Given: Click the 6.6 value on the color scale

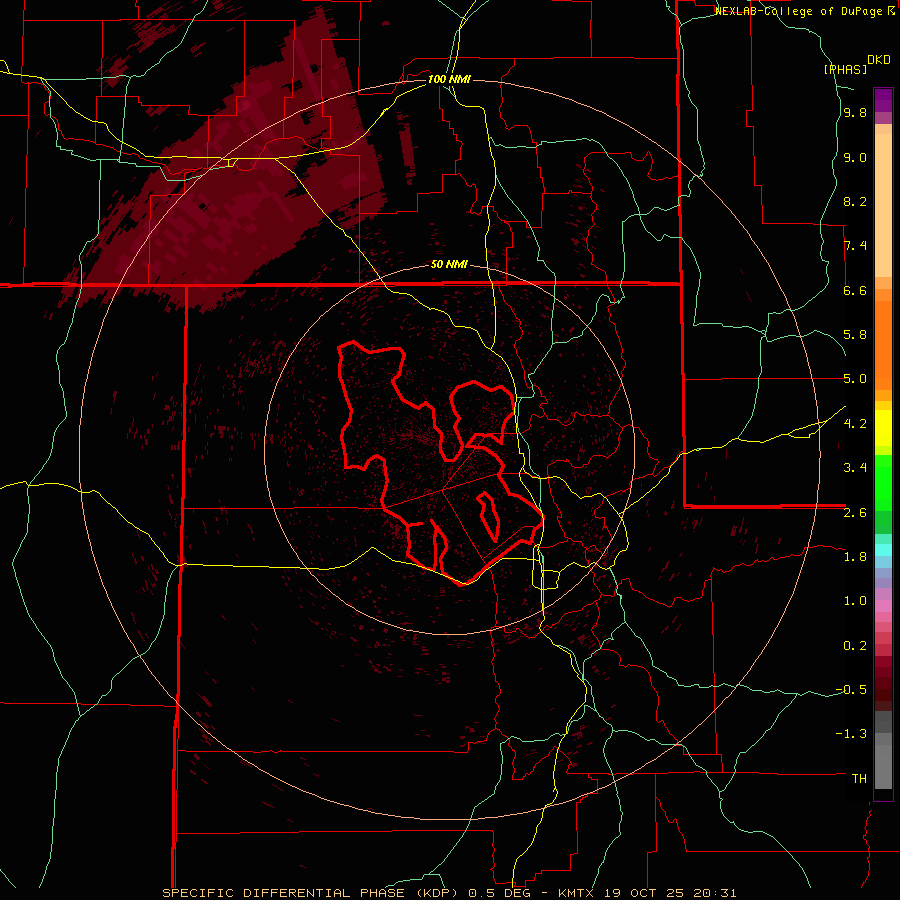Looking at the screenshot, I should click(855, 290).
